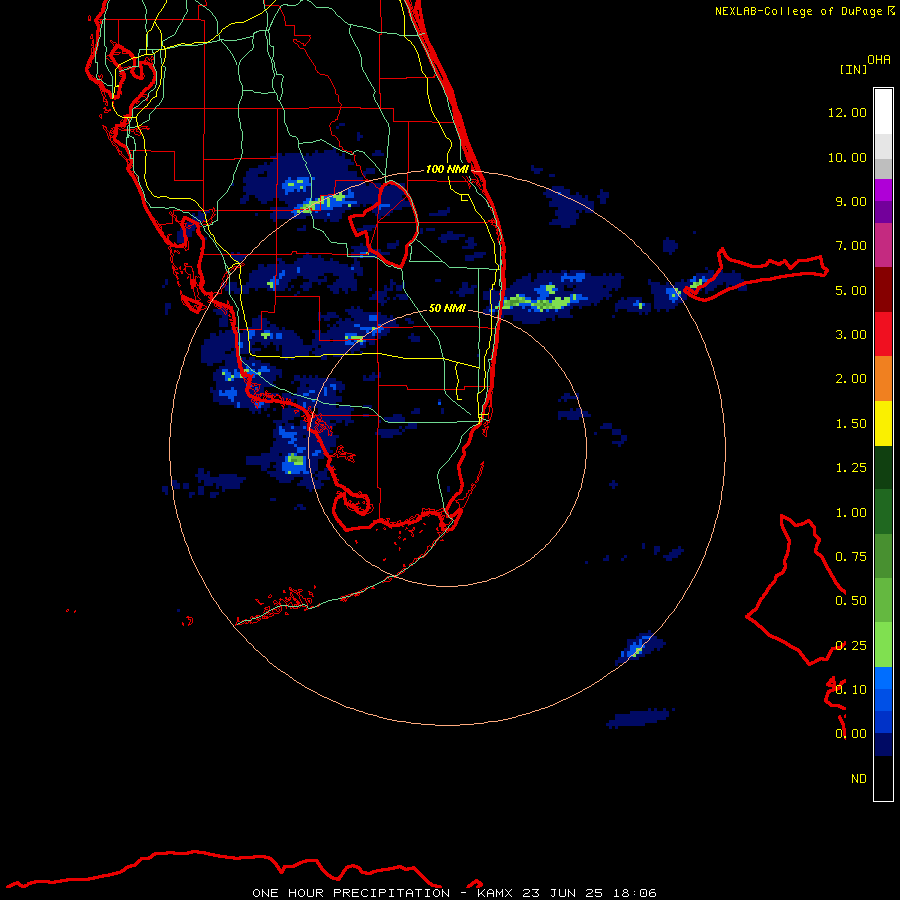
Task: Click the 0.75 legend value
Action: pyautogui.click(x=851, y=557)
